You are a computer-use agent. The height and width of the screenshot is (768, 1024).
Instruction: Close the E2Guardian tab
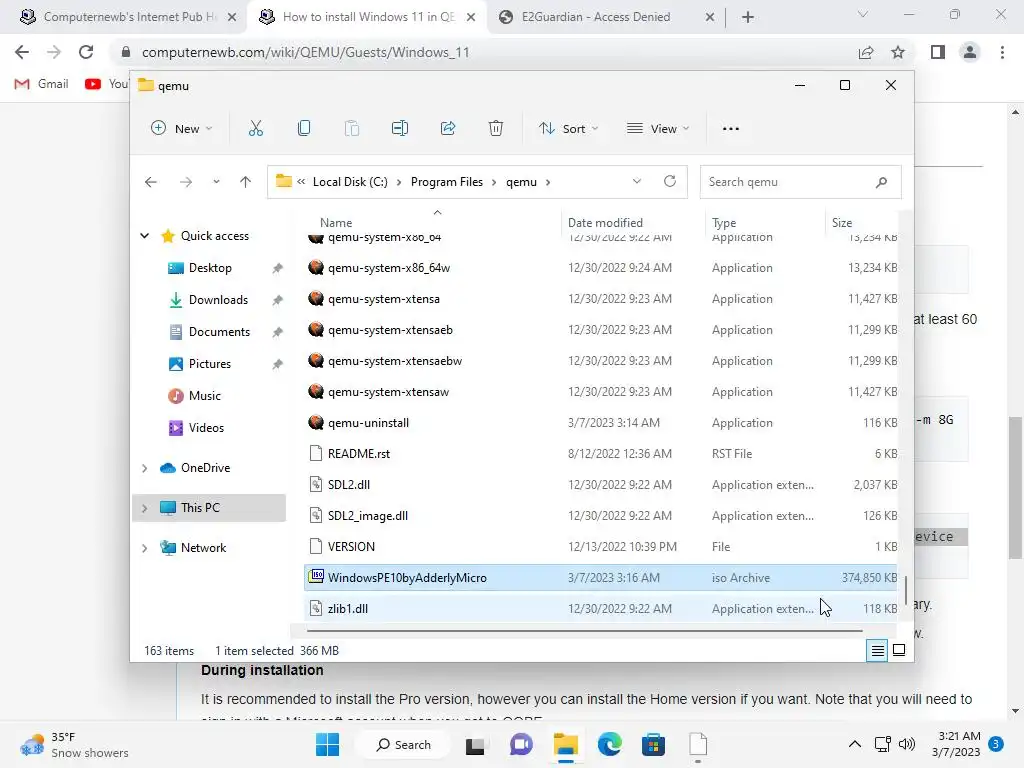tap(710, 17)
